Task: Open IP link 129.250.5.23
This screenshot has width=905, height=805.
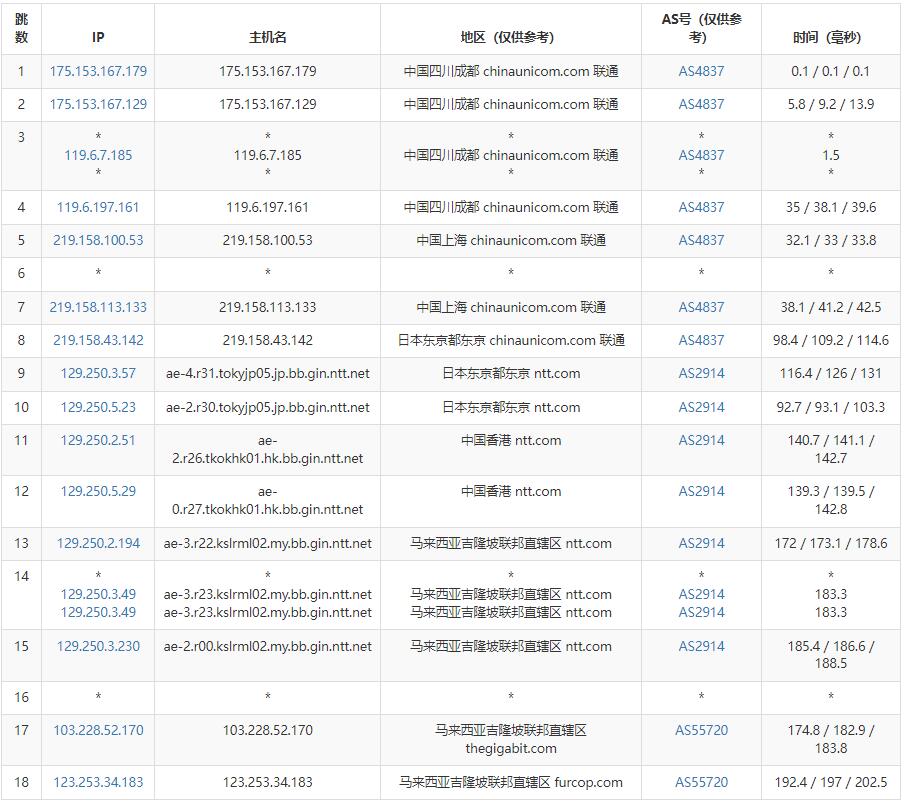Action: [x=98, y=407]
